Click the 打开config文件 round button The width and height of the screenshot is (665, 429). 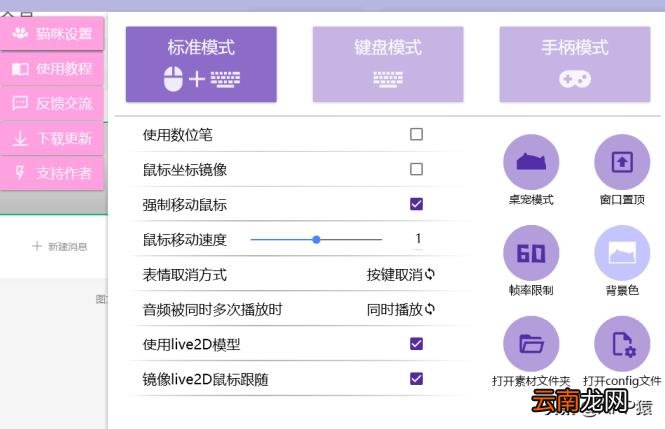pos(622,344)
